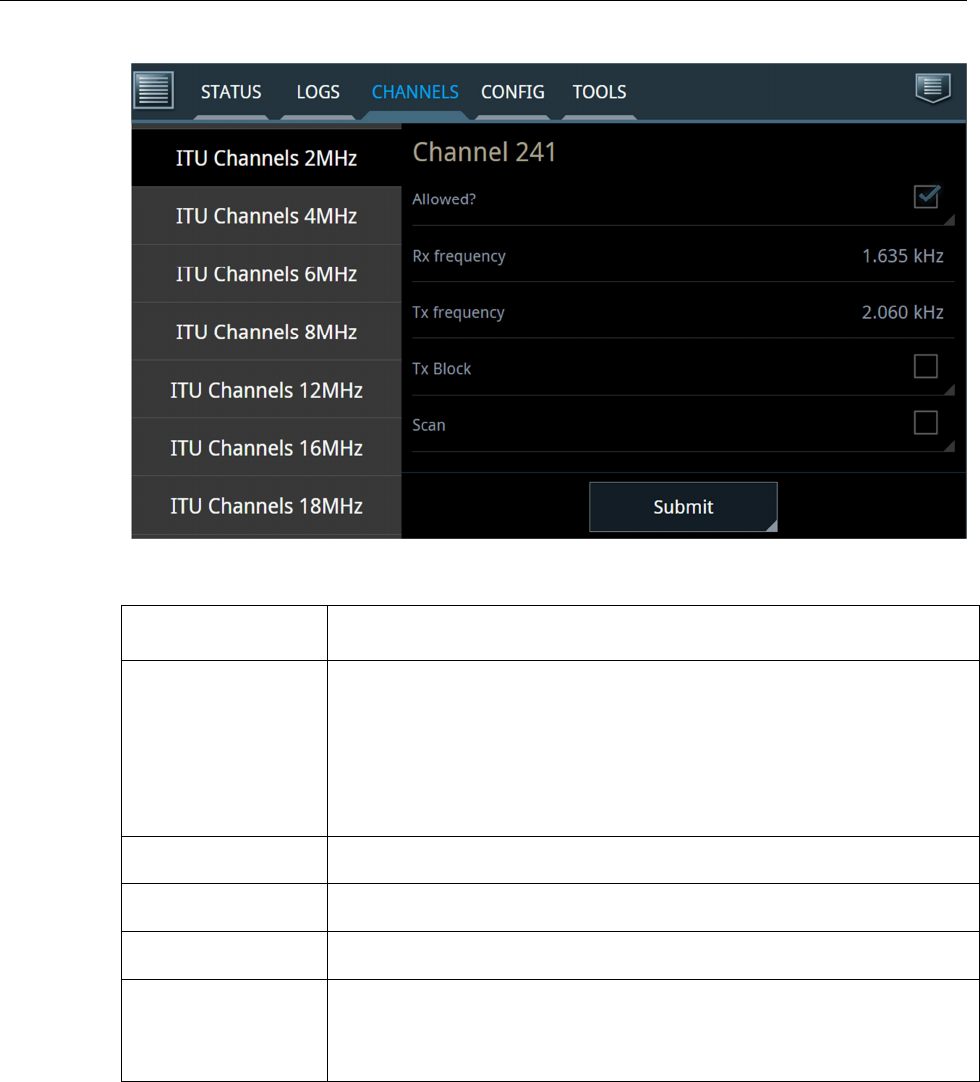The height and width of the screenshot is (1082, 980).
Task: Switch to the LOGS tab
Action: (318, 92)
